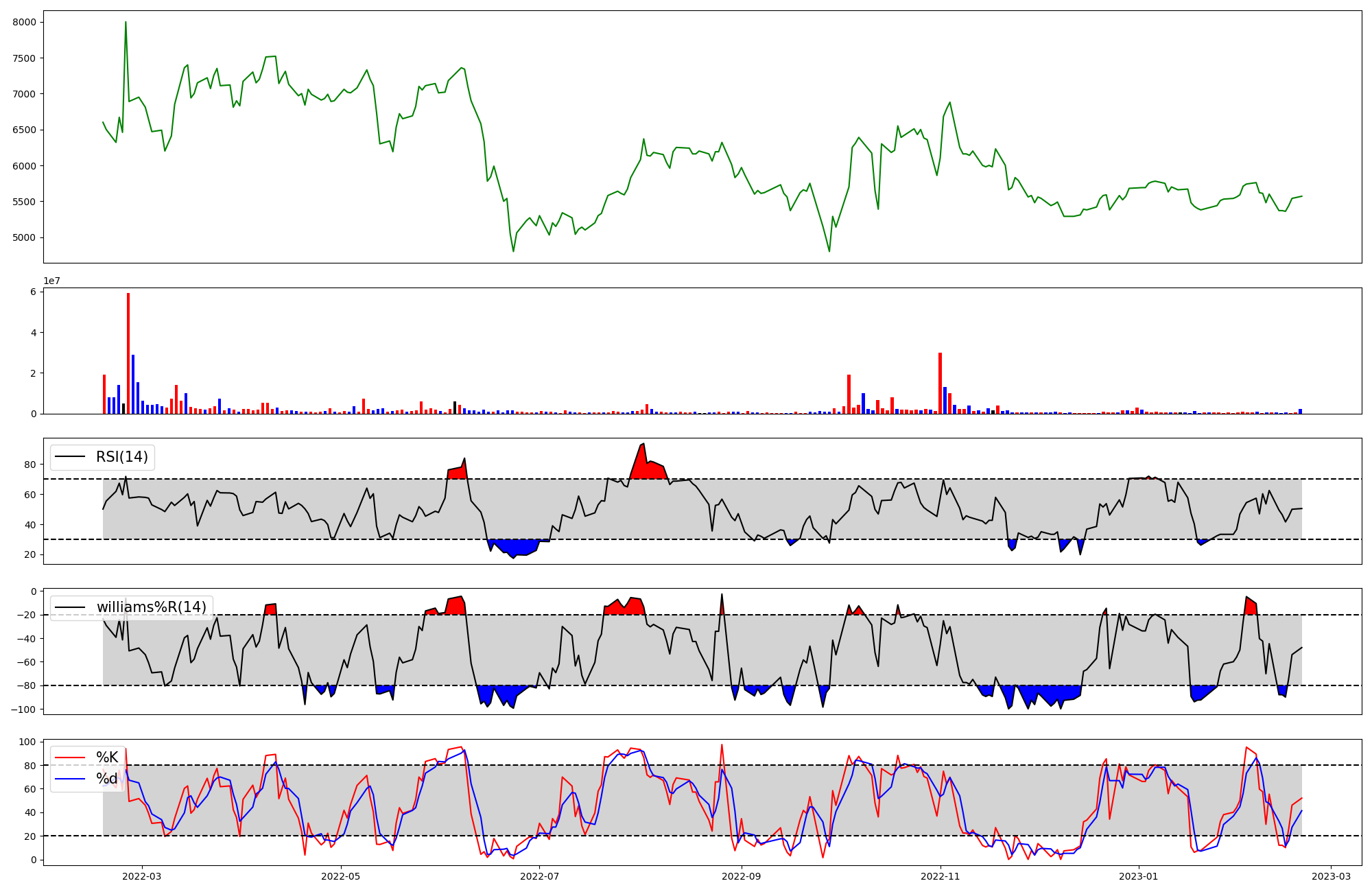The width and height of the screenshot is (1372, 892).
Task: Click the 2023-03 date tick label
Action: pyautogui.click(x=1331, y=876)
